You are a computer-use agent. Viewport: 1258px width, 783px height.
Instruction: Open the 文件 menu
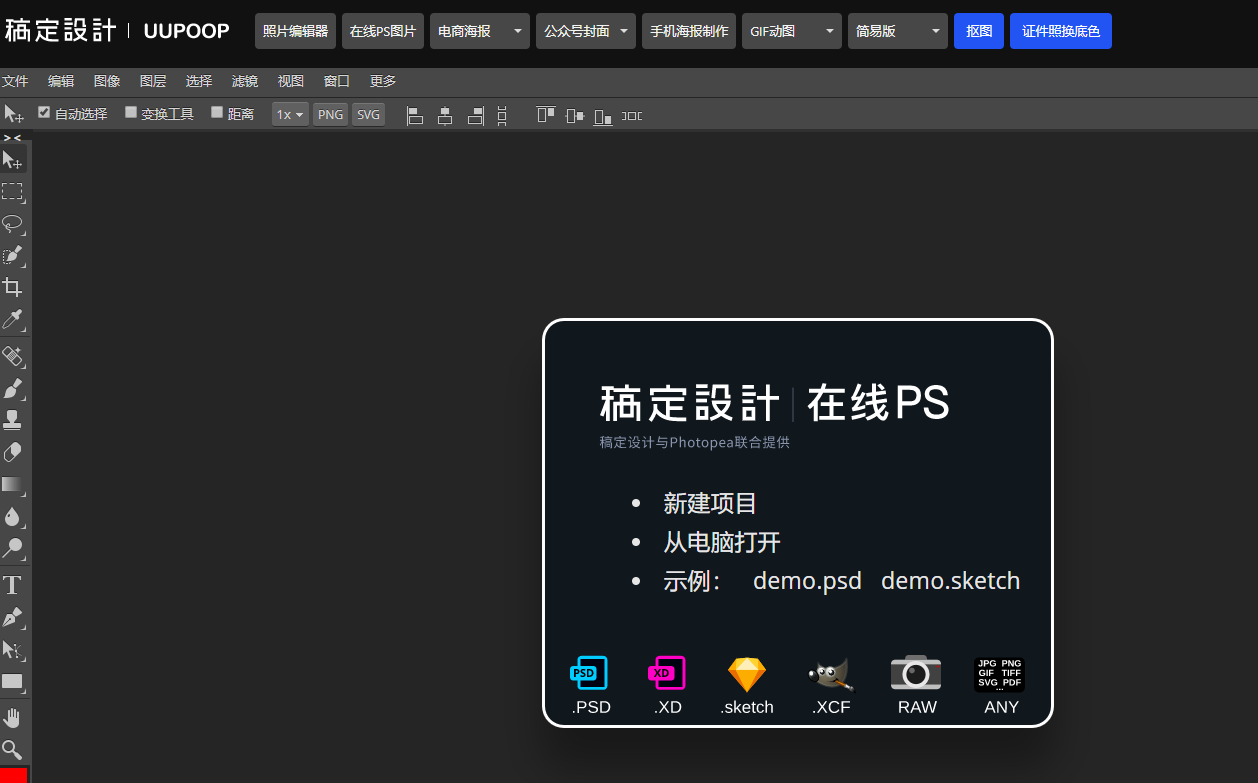[15, 81]
